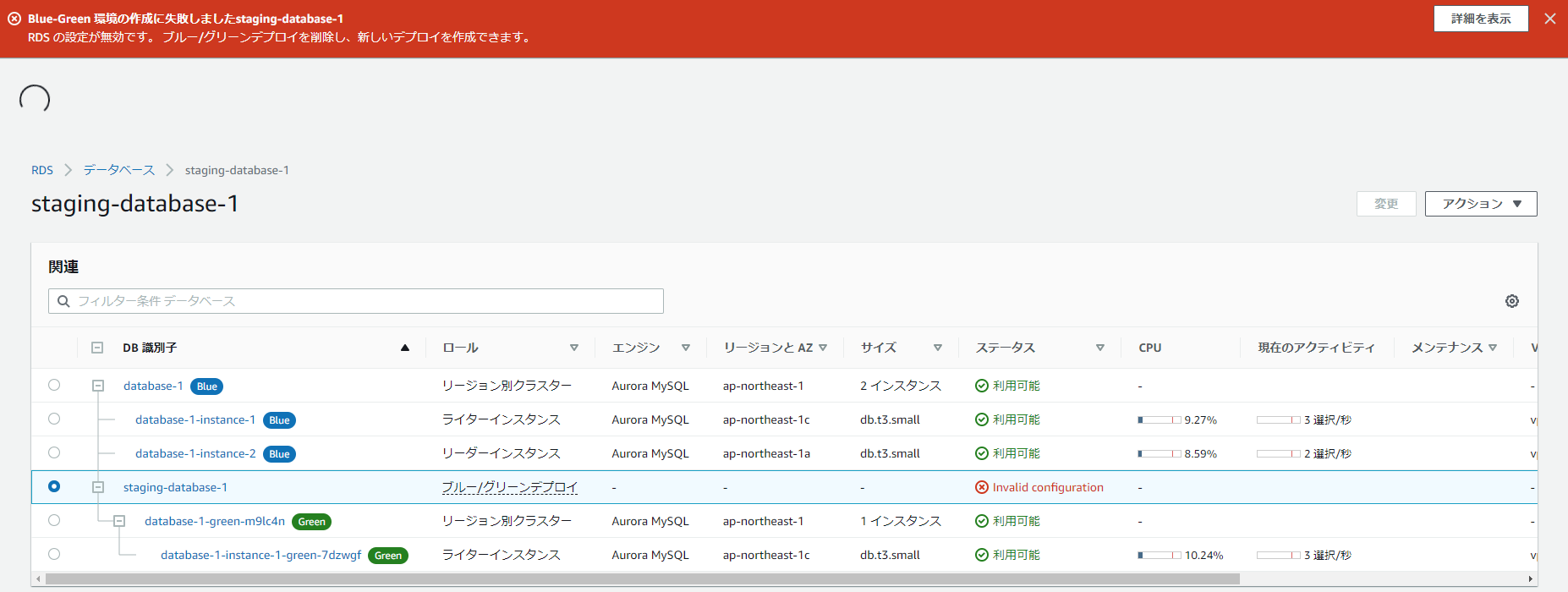Image resolution: width=1568 pixels, height=592 pixels.
Task: Sort by ロール column arrow
Action: click(x=574, y=348)
